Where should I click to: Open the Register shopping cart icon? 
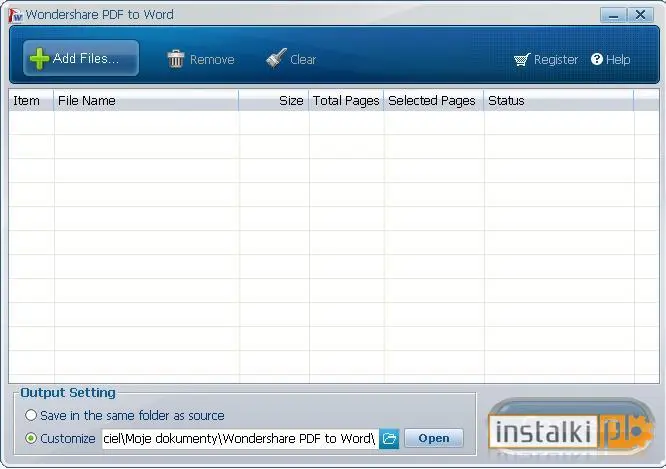click(522, 59)
